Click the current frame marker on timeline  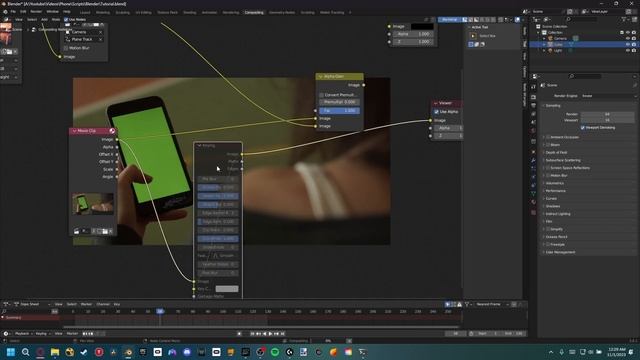coord(160,311)
